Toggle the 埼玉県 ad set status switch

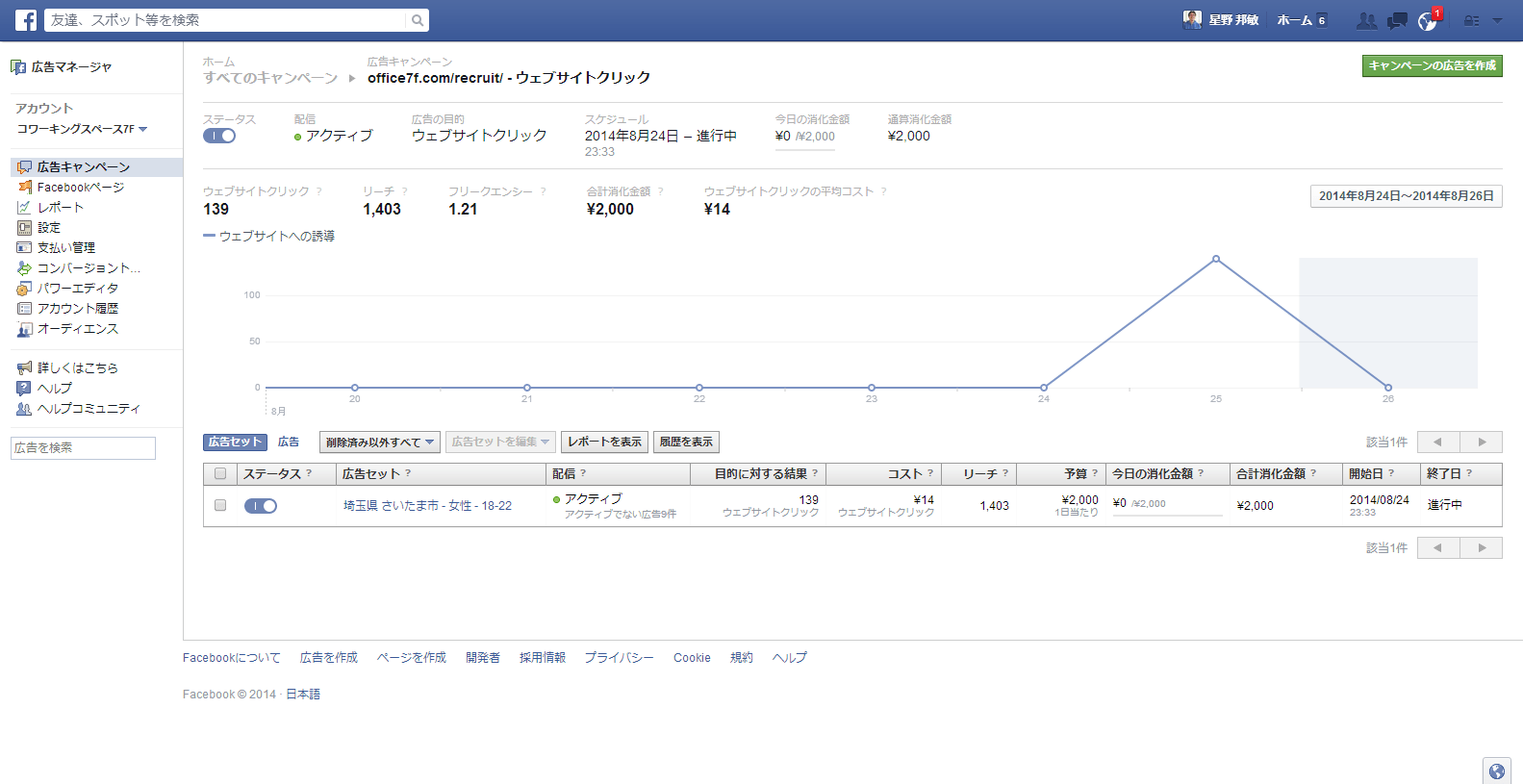click(x=261, y=506)
